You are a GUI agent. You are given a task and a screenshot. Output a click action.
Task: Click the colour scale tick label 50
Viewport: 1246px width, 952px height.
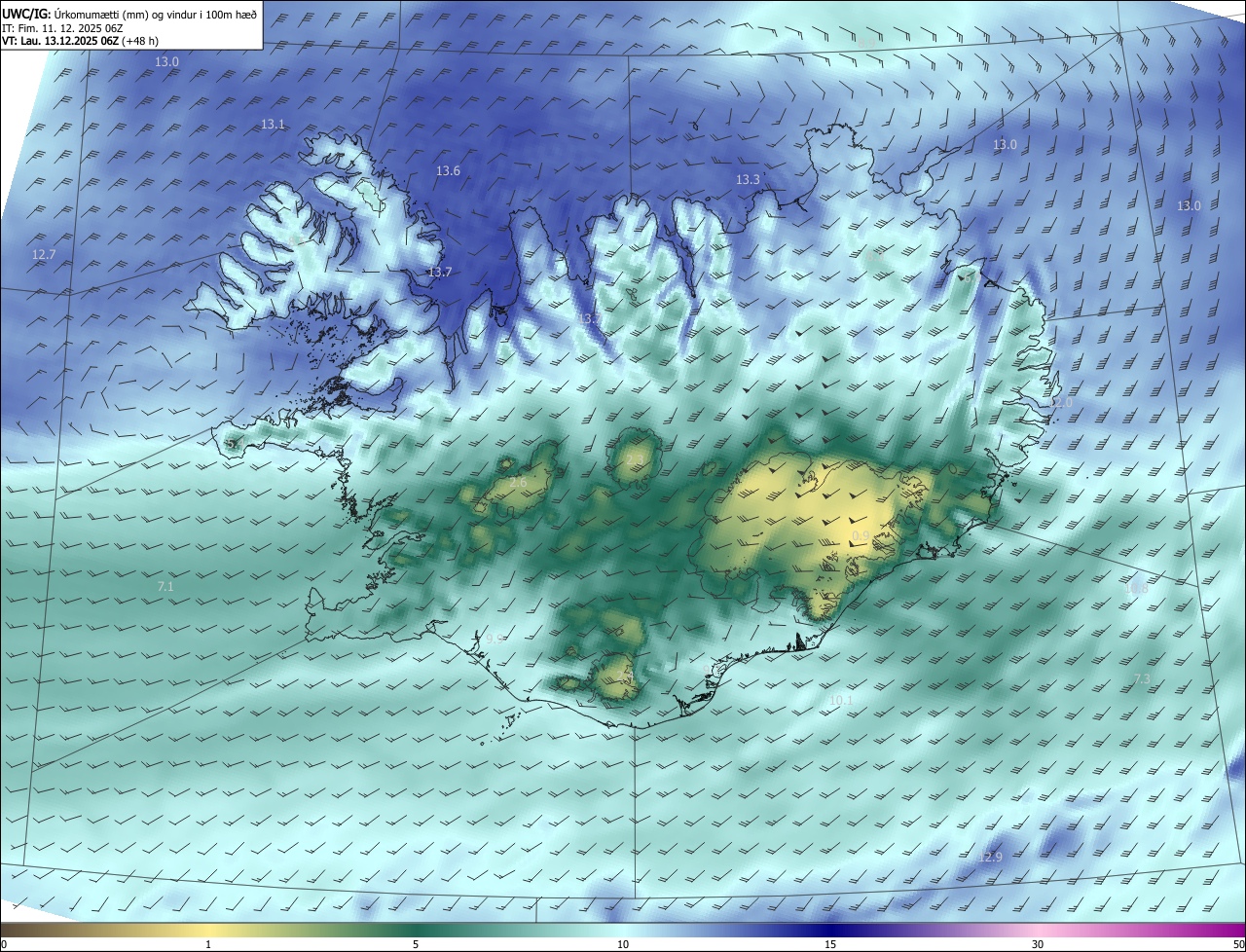tap(1238, 944)
